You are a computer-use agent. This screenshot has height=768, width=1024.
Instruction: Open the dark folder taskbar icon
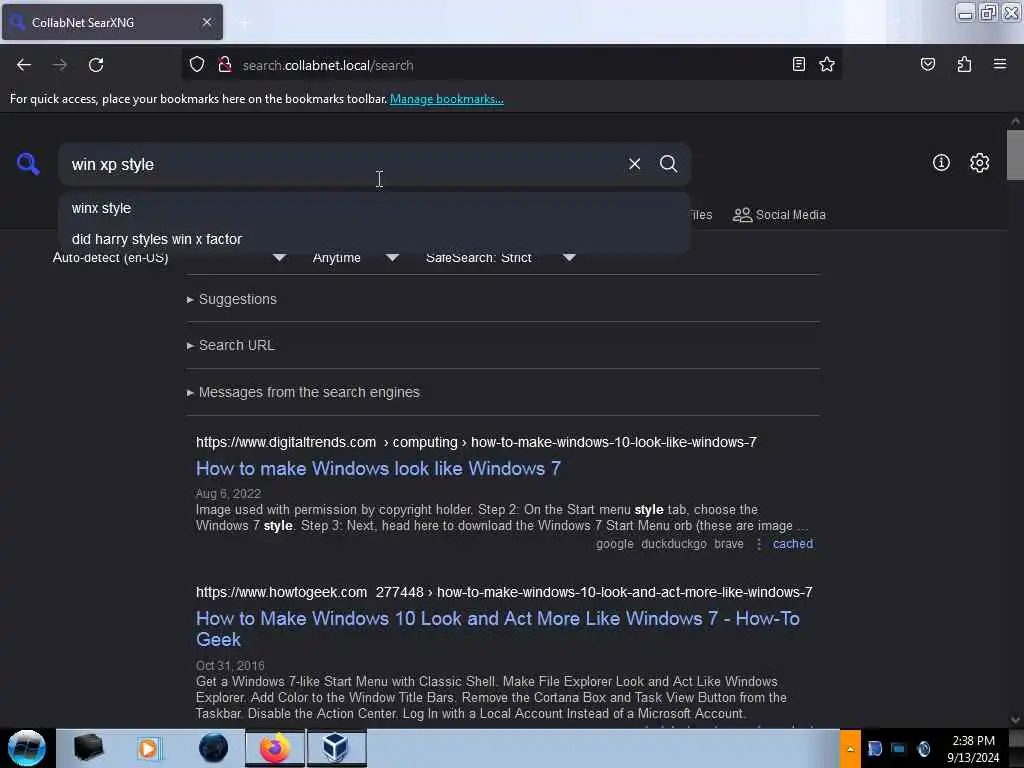coord(88,748)
